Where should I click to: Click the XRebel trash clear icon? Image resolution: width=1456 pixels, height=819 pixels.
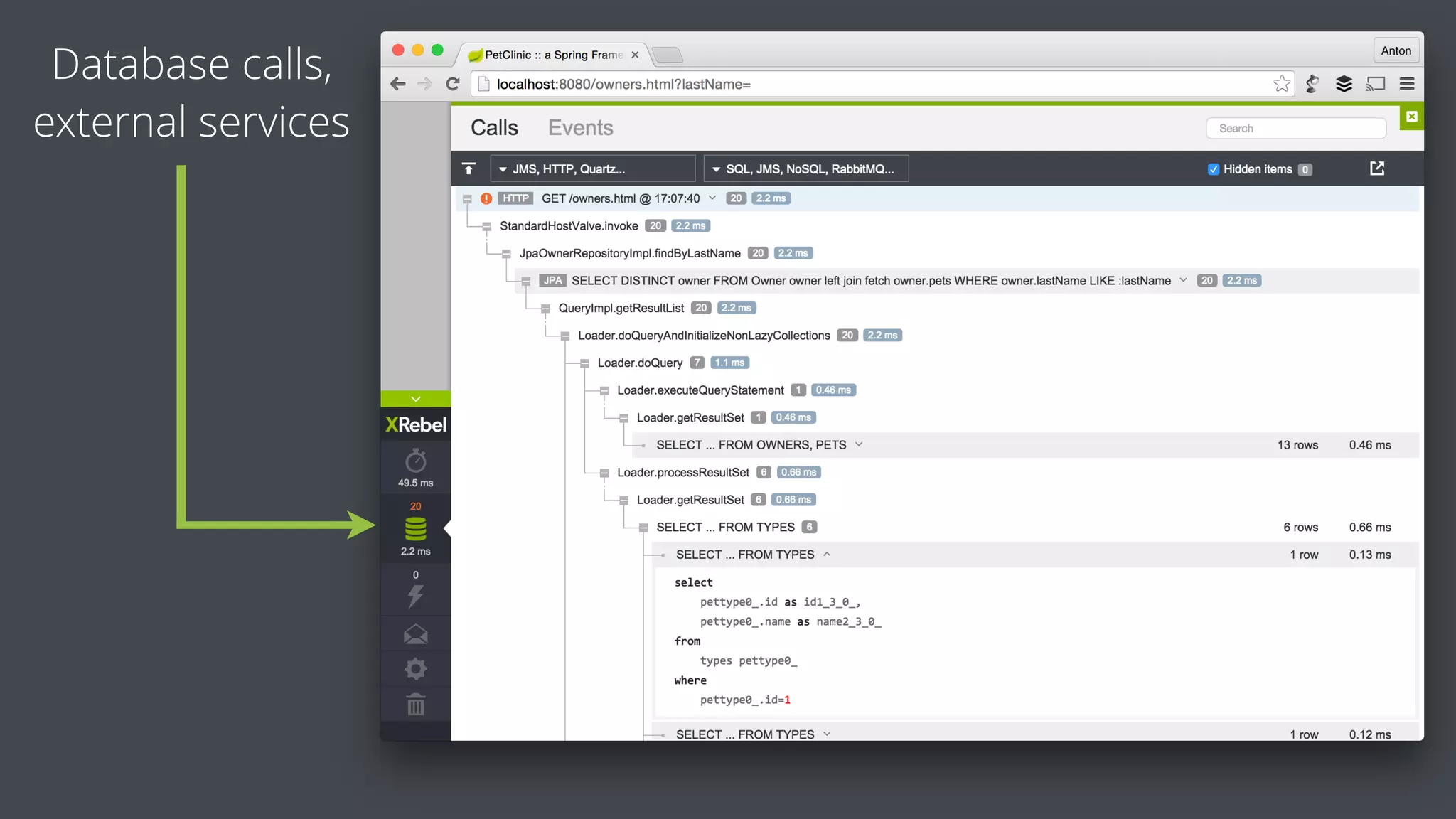pos(415,705)
